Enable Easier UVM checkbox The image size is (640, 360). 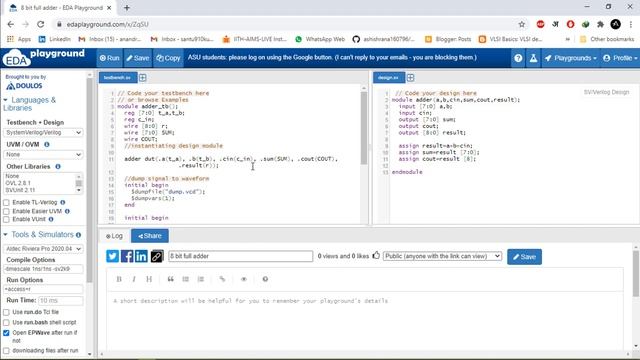[x=6, y=211]
